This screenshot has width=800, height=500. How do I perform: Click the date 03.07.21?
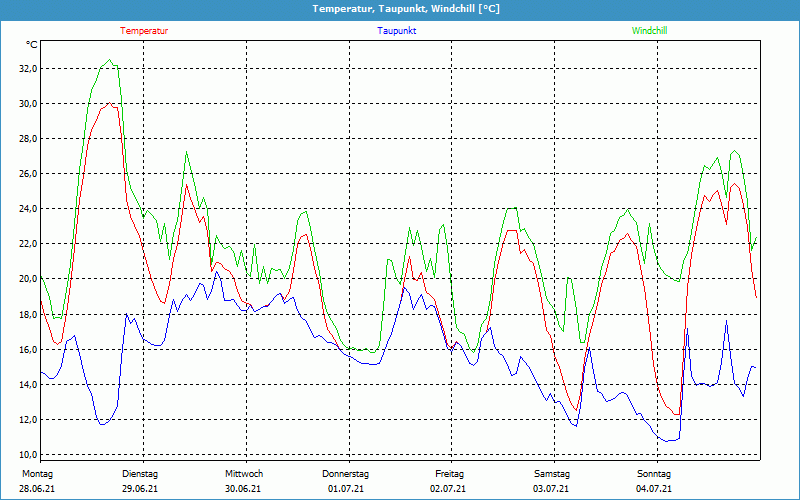[x=551, y=489]
